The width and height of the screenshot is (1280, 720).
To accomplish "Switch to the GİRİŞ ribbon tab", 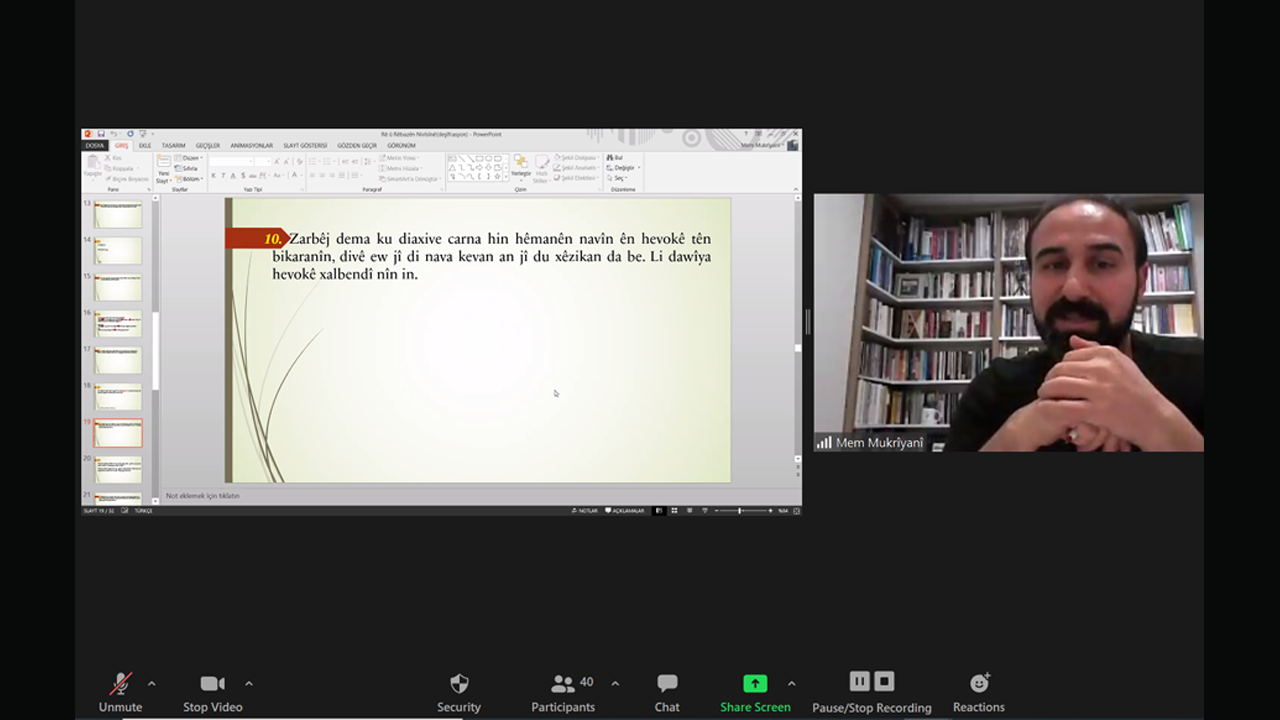I will pos(122,146).
